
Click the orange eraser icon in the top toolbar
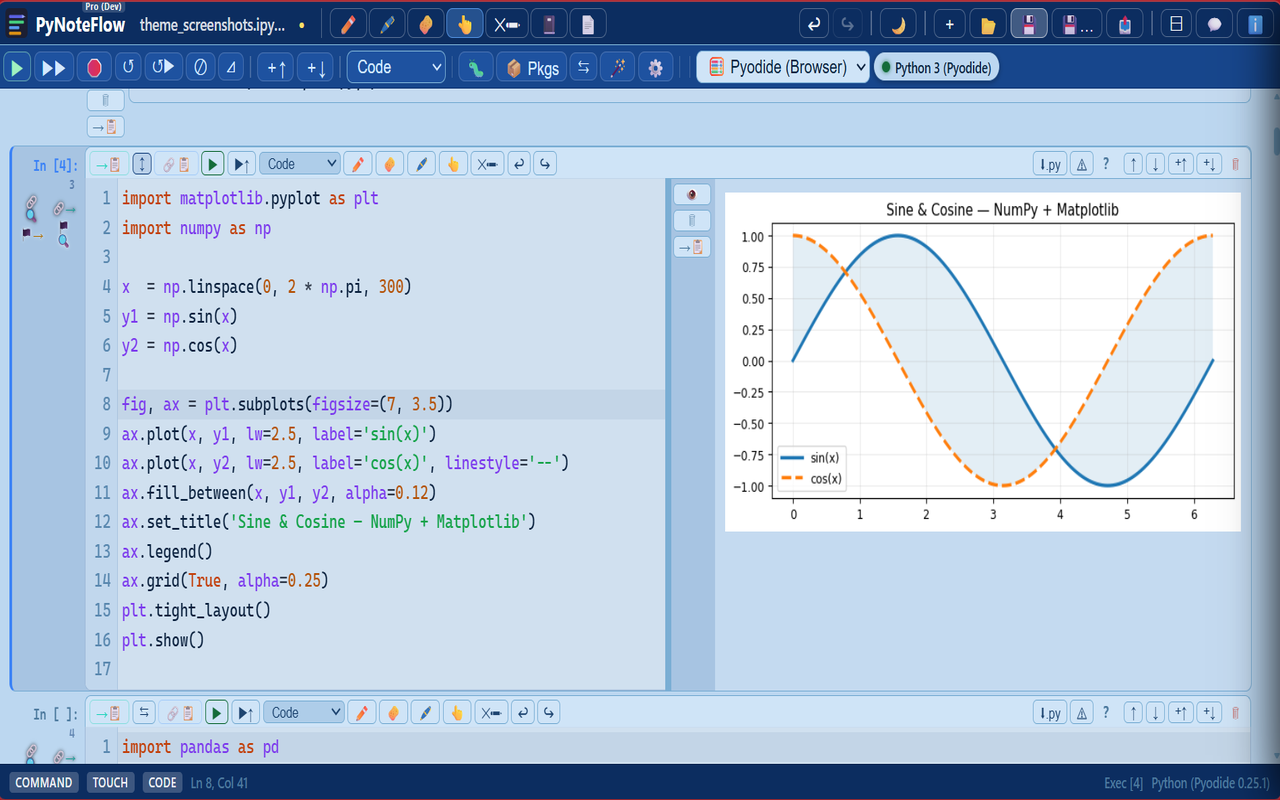point(425,24)
